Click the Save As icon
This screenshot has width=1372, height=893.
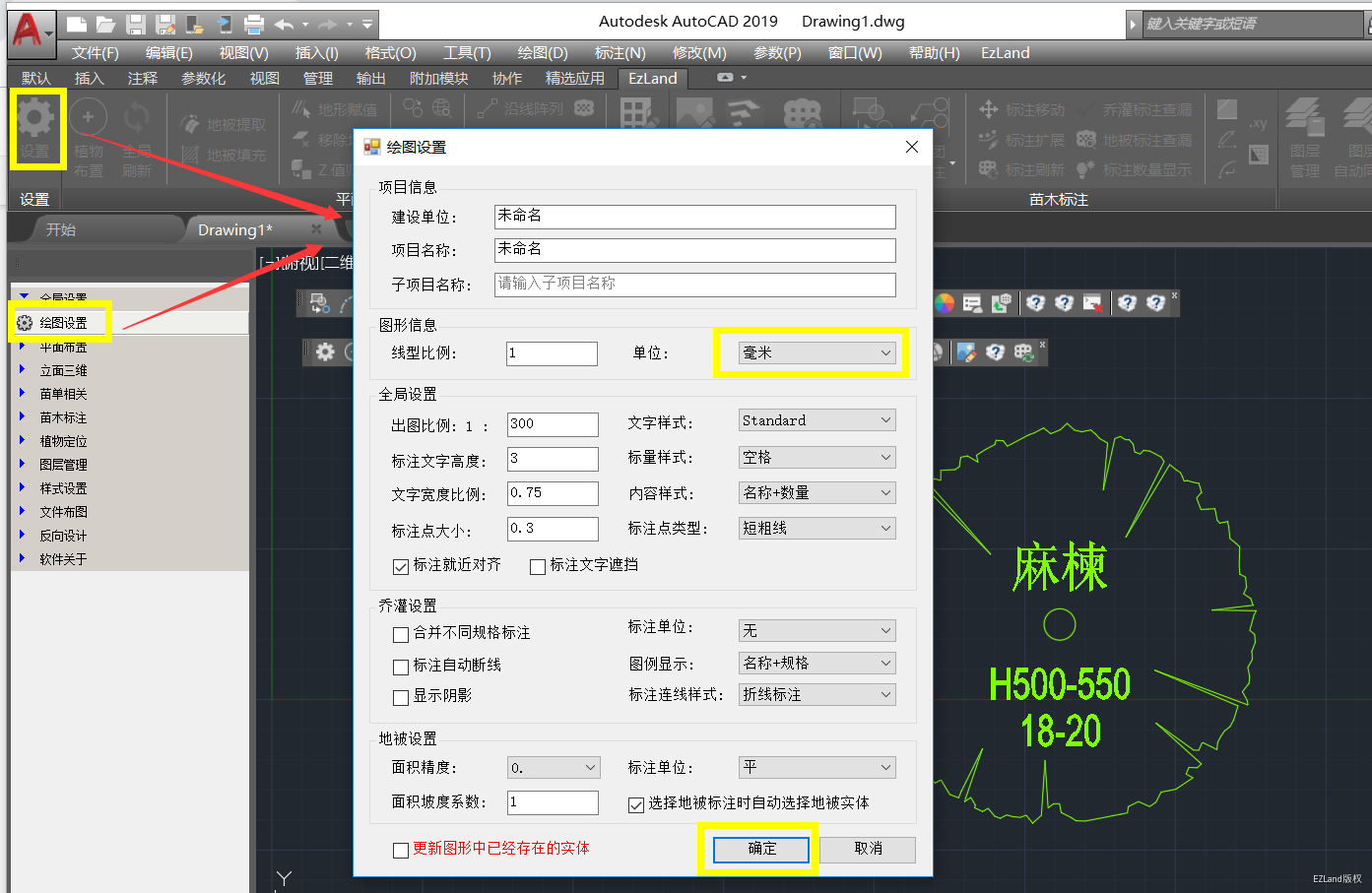click(165, 25)
